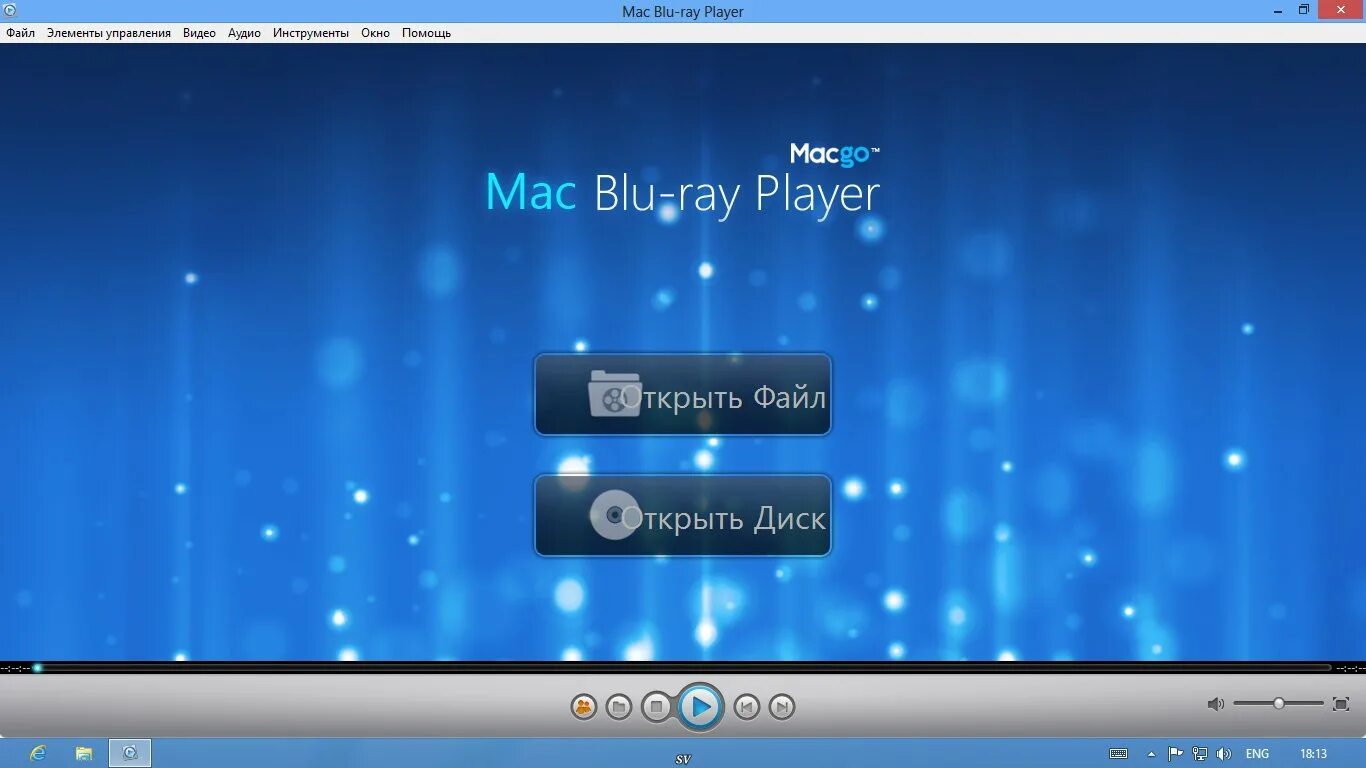Viewport: 1366px width, 768px height.
Task: Open the Элементы управления menu
Action: pyautogui.click(x=109, y=33)
